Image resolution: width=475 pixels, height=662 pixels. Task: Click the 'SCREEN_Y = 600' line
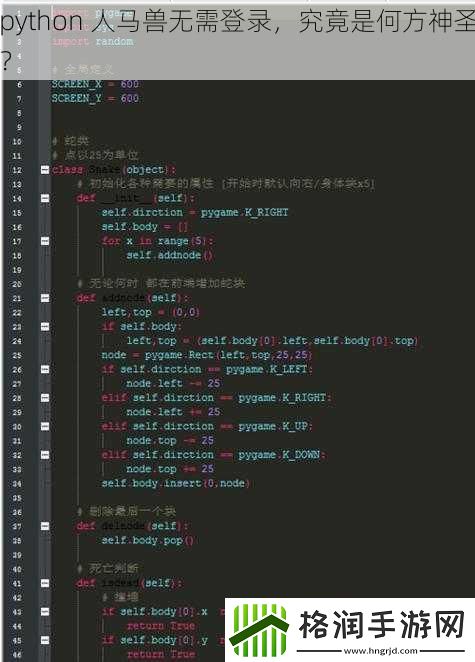pos(95,98)
